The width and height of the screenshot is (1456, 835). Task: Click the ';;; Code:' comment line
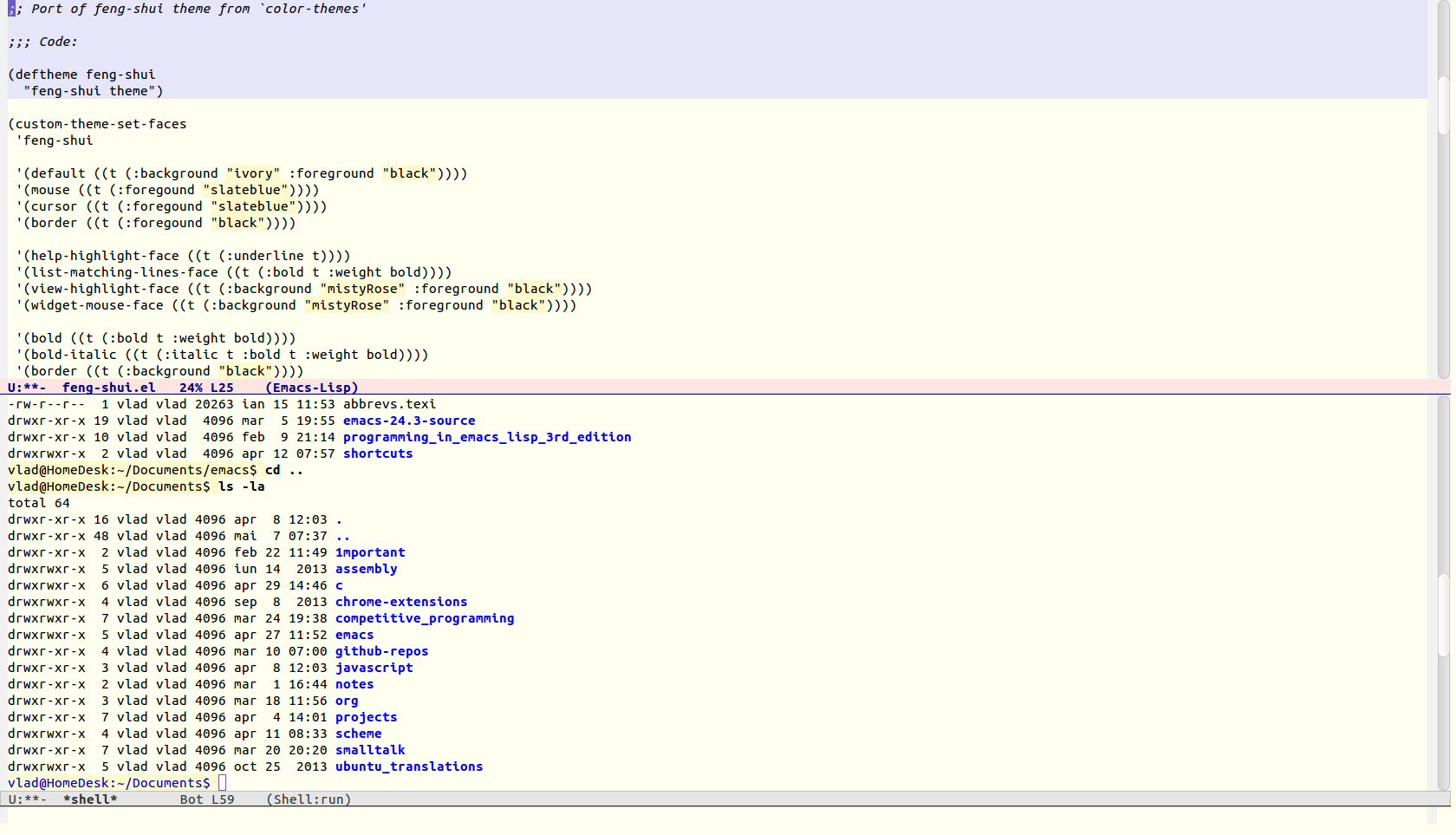[42, 42]
